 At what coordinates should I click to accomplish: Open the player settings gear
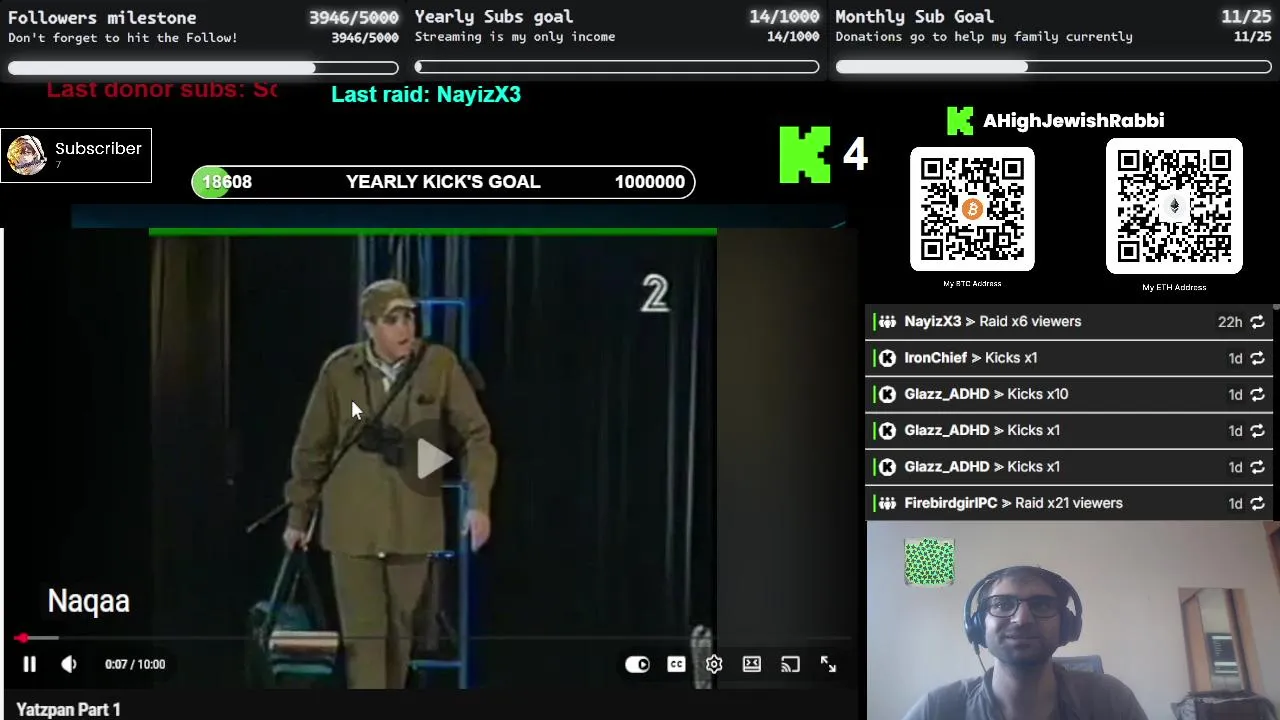tap(714, 664)
